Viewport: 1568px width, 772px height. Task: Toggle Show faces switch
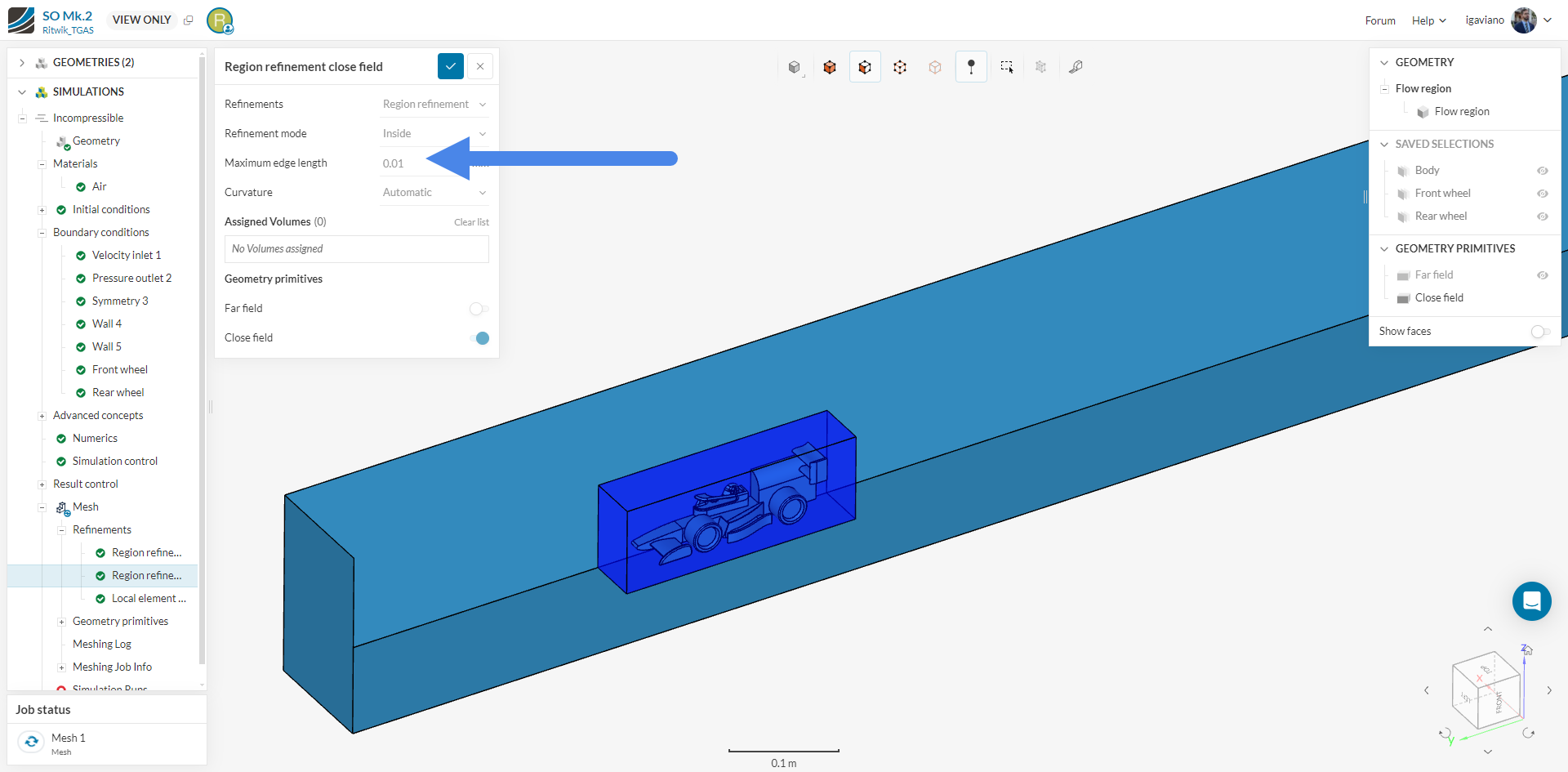tap(1540, 332)
